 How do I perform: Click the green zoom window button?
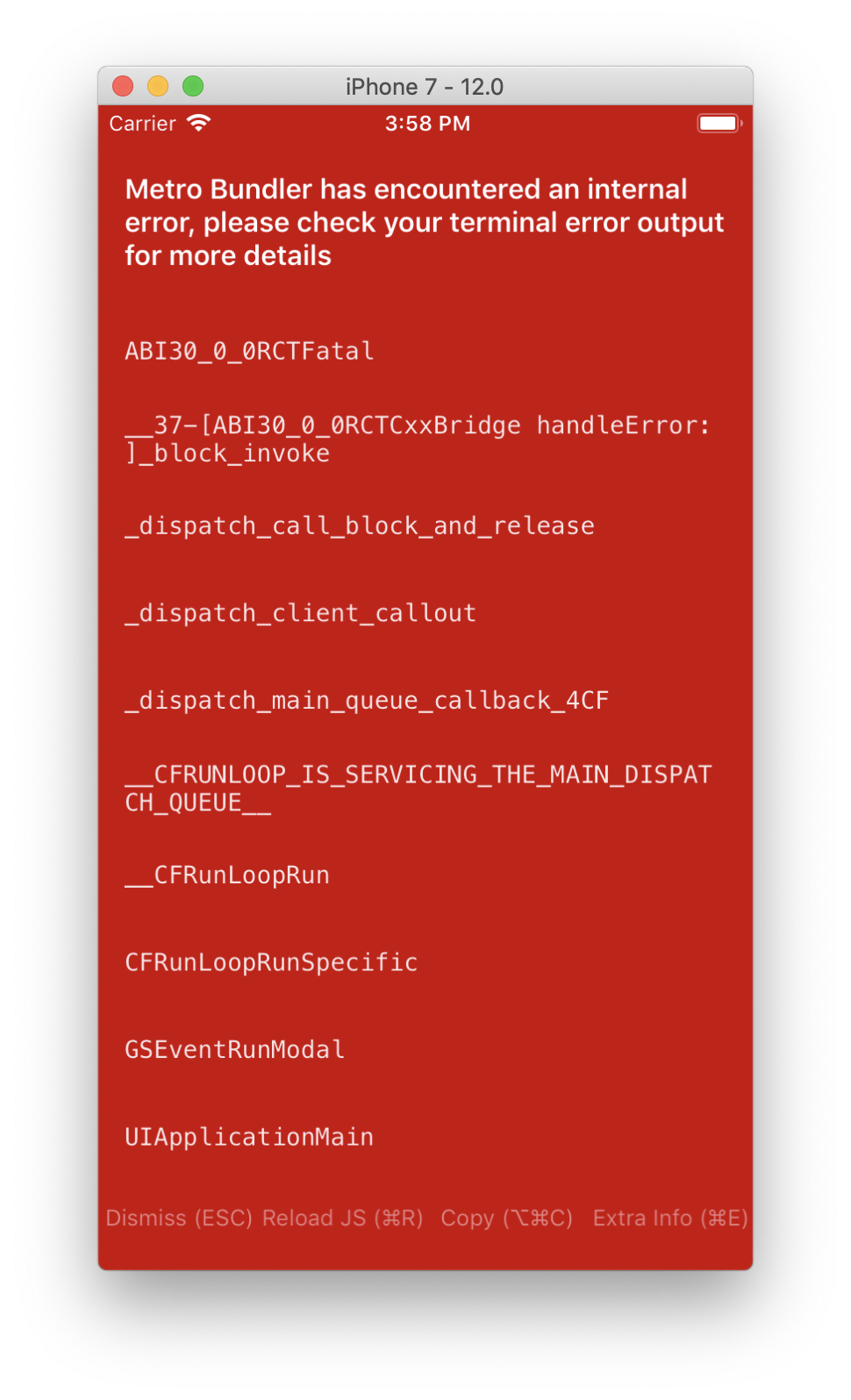point(193,86)
